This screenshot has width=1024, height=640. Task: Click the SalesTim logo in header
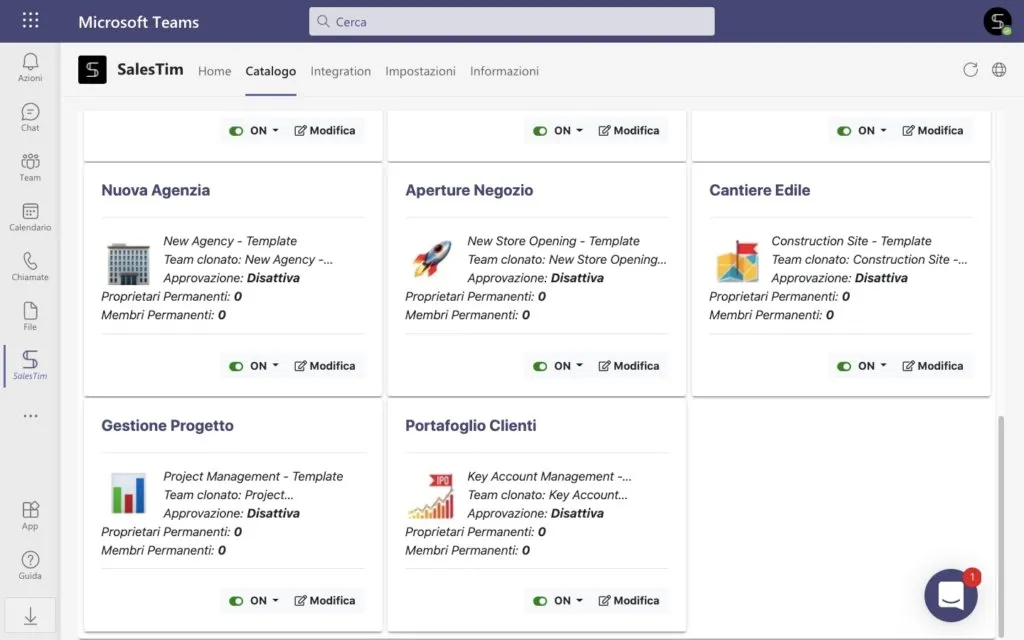tap(92, 69)
